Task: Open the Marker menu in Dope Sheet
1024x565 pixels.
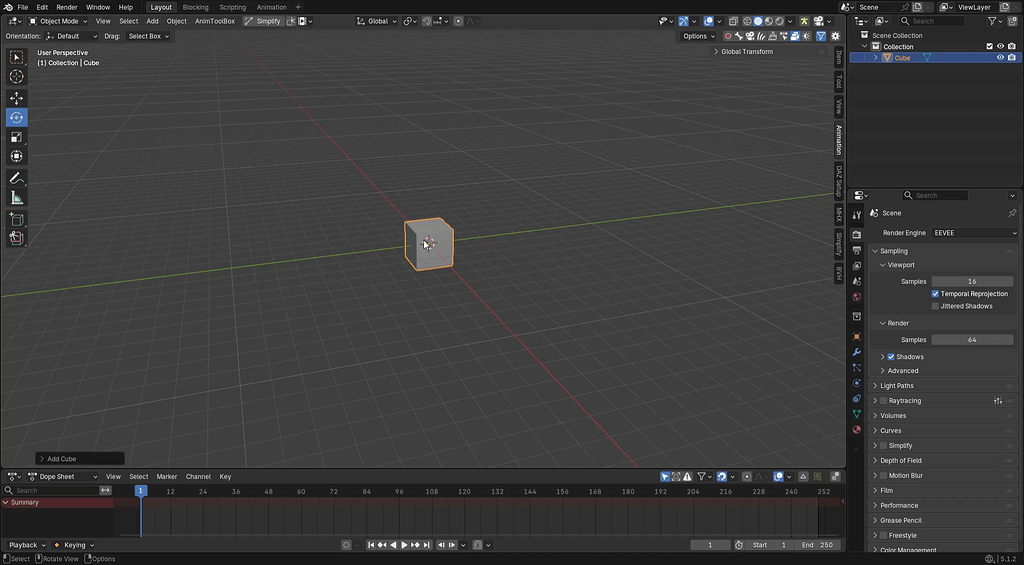Action: click(x=167, y=477)
